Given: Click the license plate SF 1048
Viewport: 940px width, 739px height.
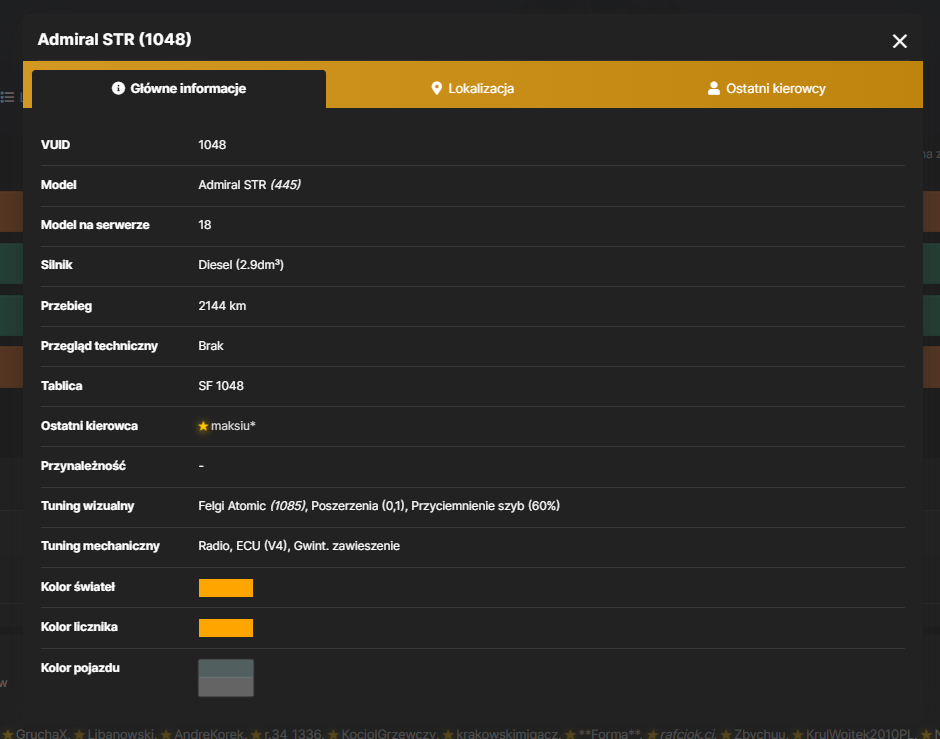Looking at the screenshot, I should [221, 386].
